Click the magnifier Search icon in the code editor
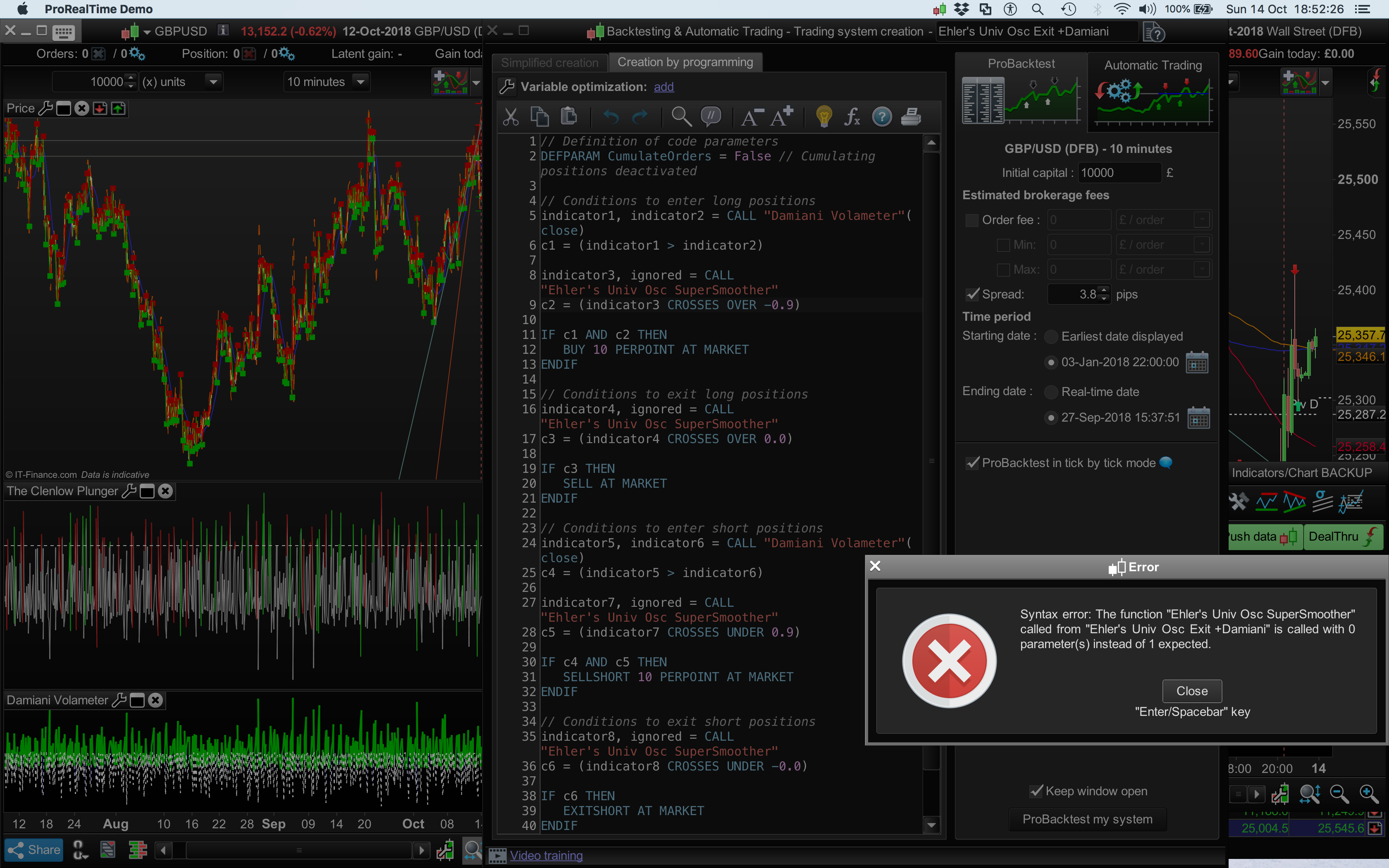Image resolution: width=1389 pixels, height=868 pixels. point(681,117)
